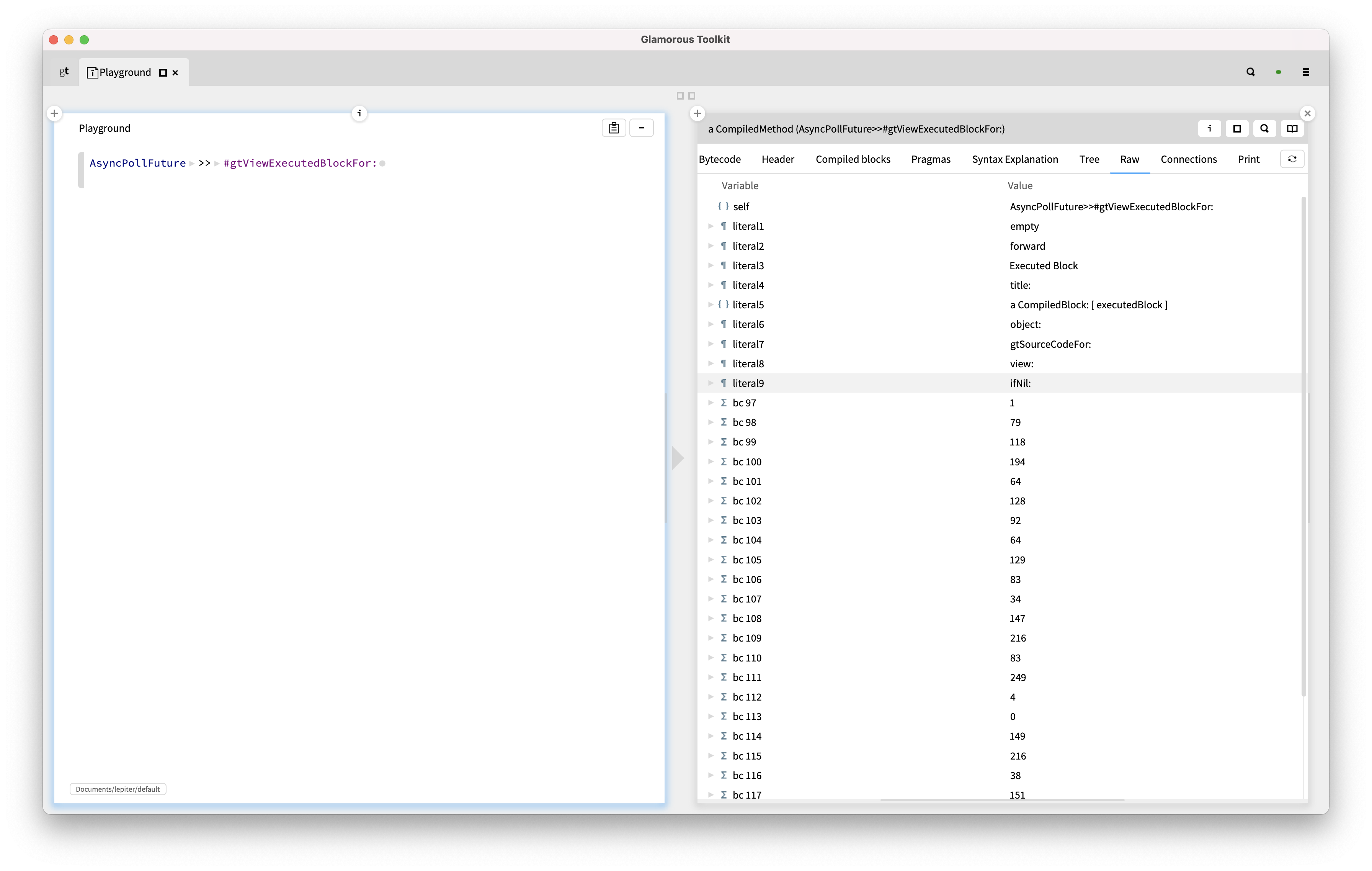Open inspector details via the 'i' icon
This screenshot has height=871, width=1372.
(x=1209, y=129)
